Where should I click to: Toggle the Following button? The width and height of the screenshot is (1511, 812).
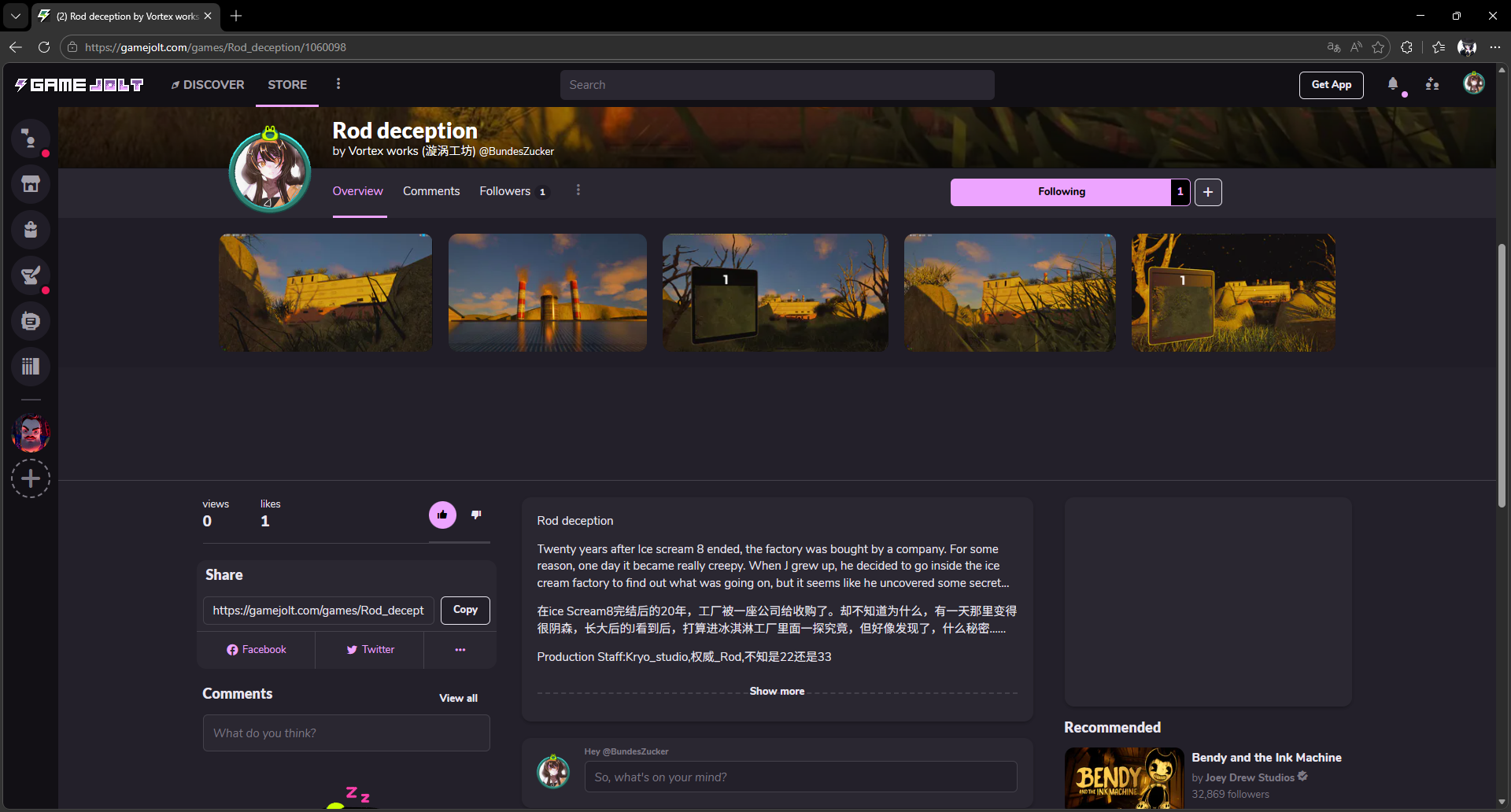[x=1061, y=192]
